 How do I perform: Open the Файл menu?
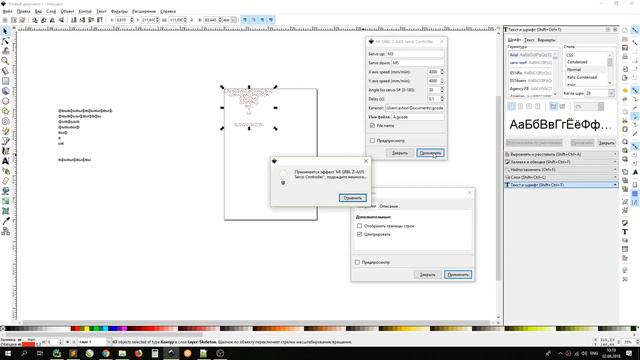[x=7, y=11]
